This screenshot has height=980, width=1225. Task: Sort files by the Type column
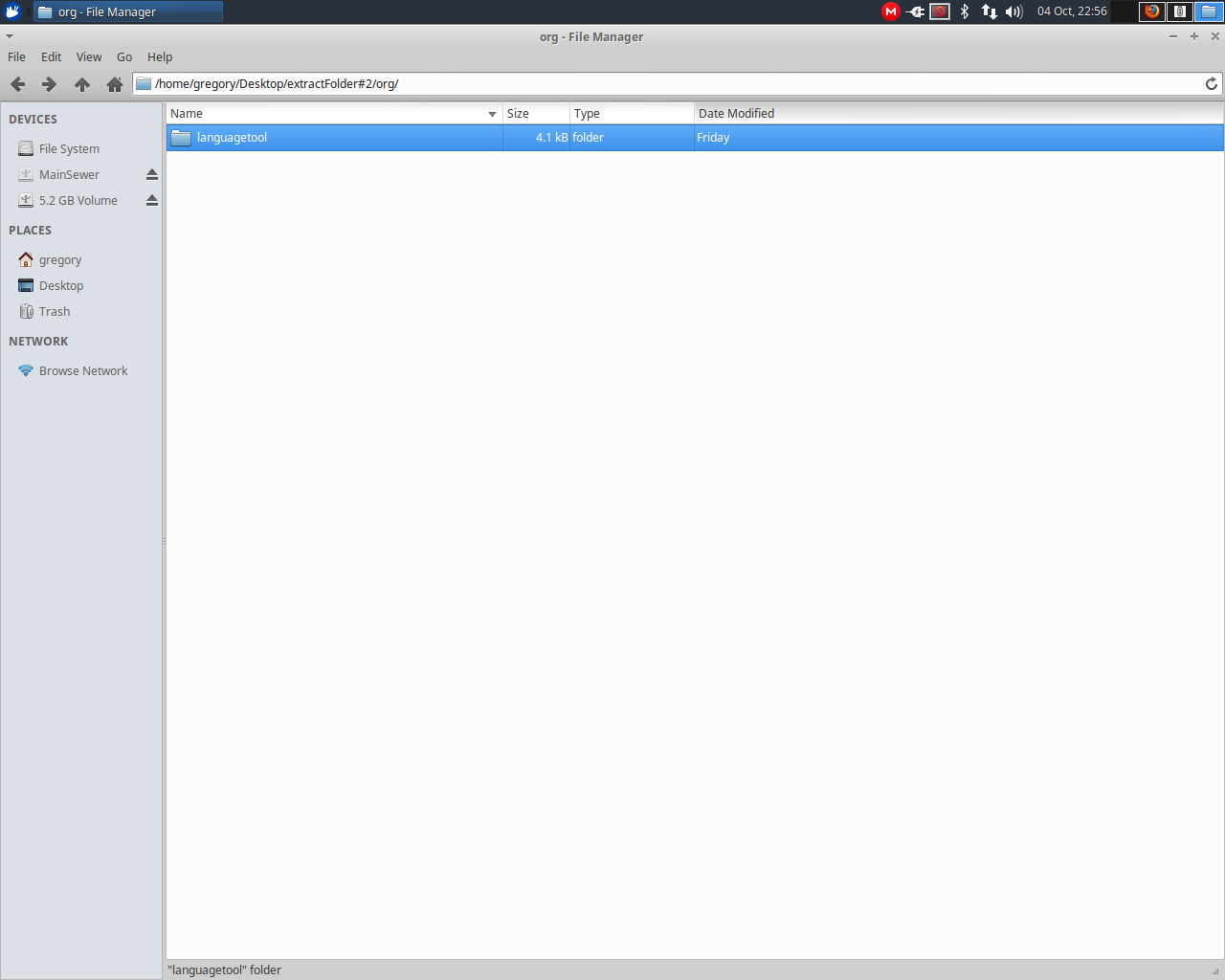(632, 114)
